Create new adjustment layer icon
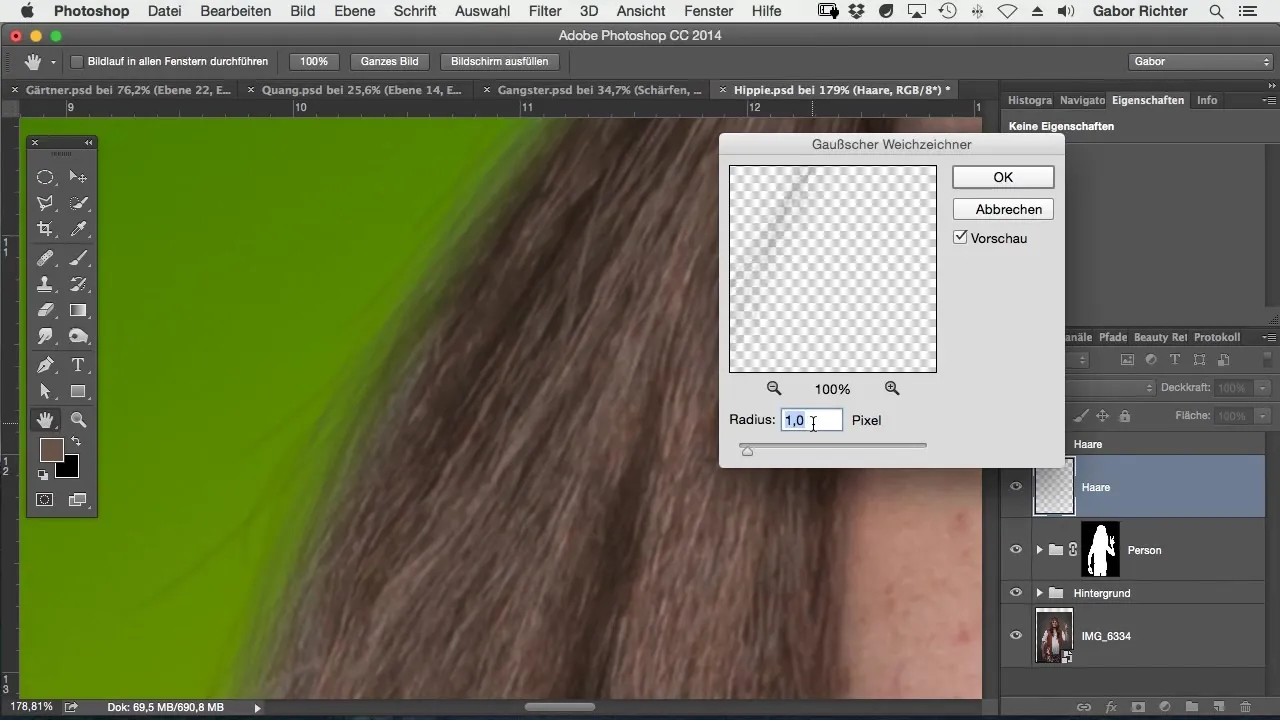The image size is (1280, 720). click(x=1165, y=707)
